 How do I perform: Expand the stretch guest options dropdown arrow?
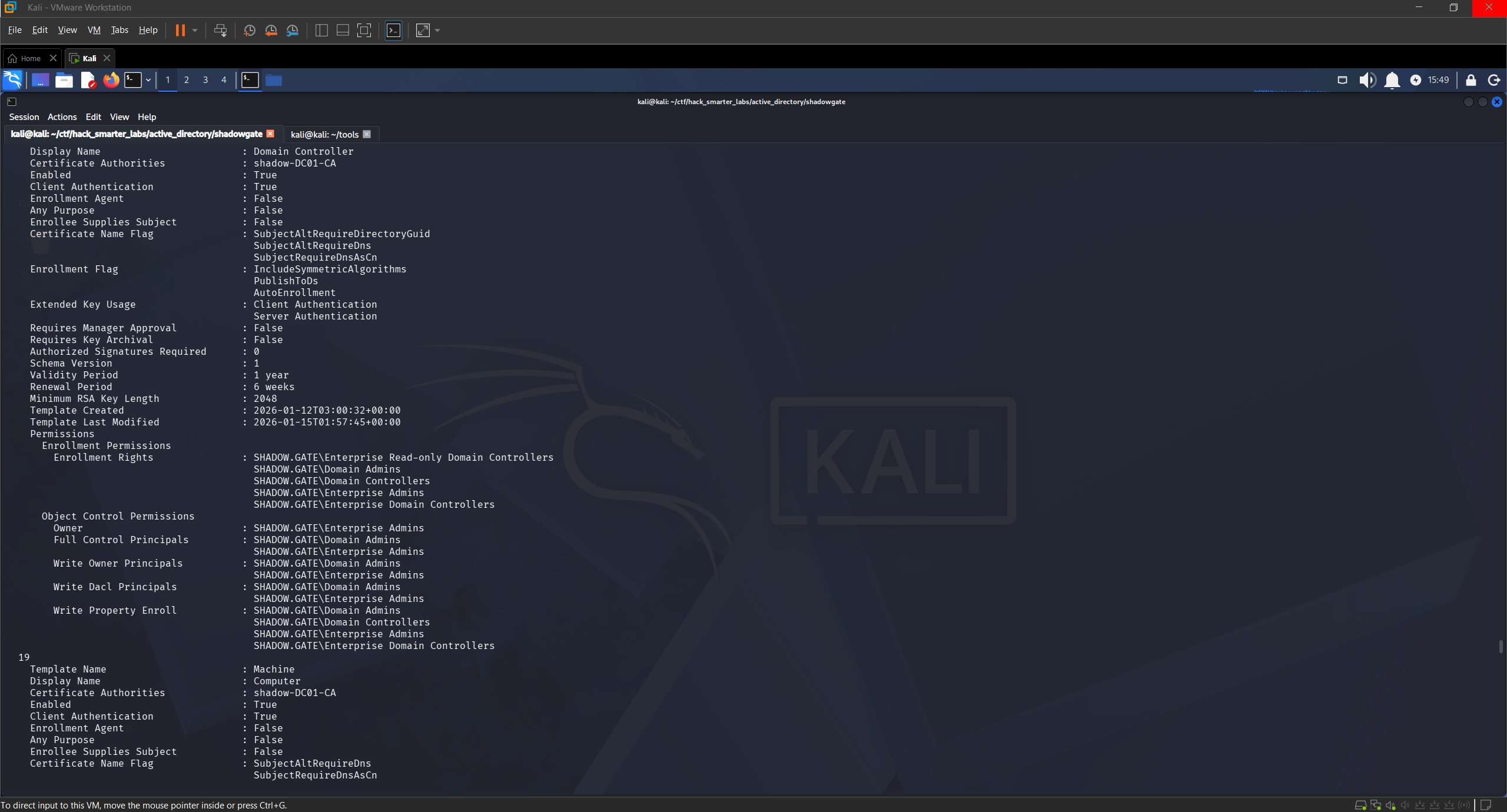[x=437, y=30]
